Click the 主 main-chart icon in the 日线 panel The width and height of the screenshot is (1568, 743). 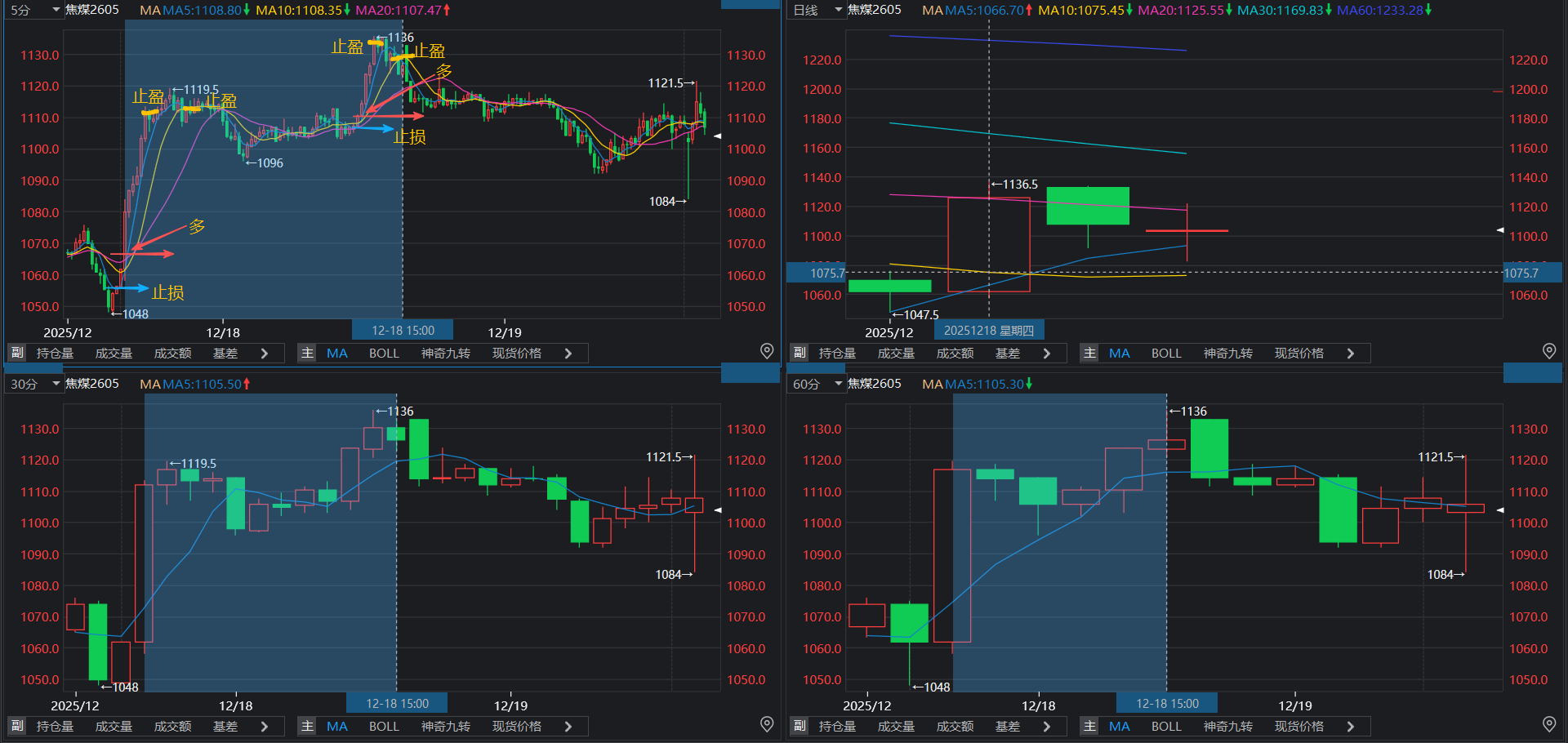[1089, 353]
